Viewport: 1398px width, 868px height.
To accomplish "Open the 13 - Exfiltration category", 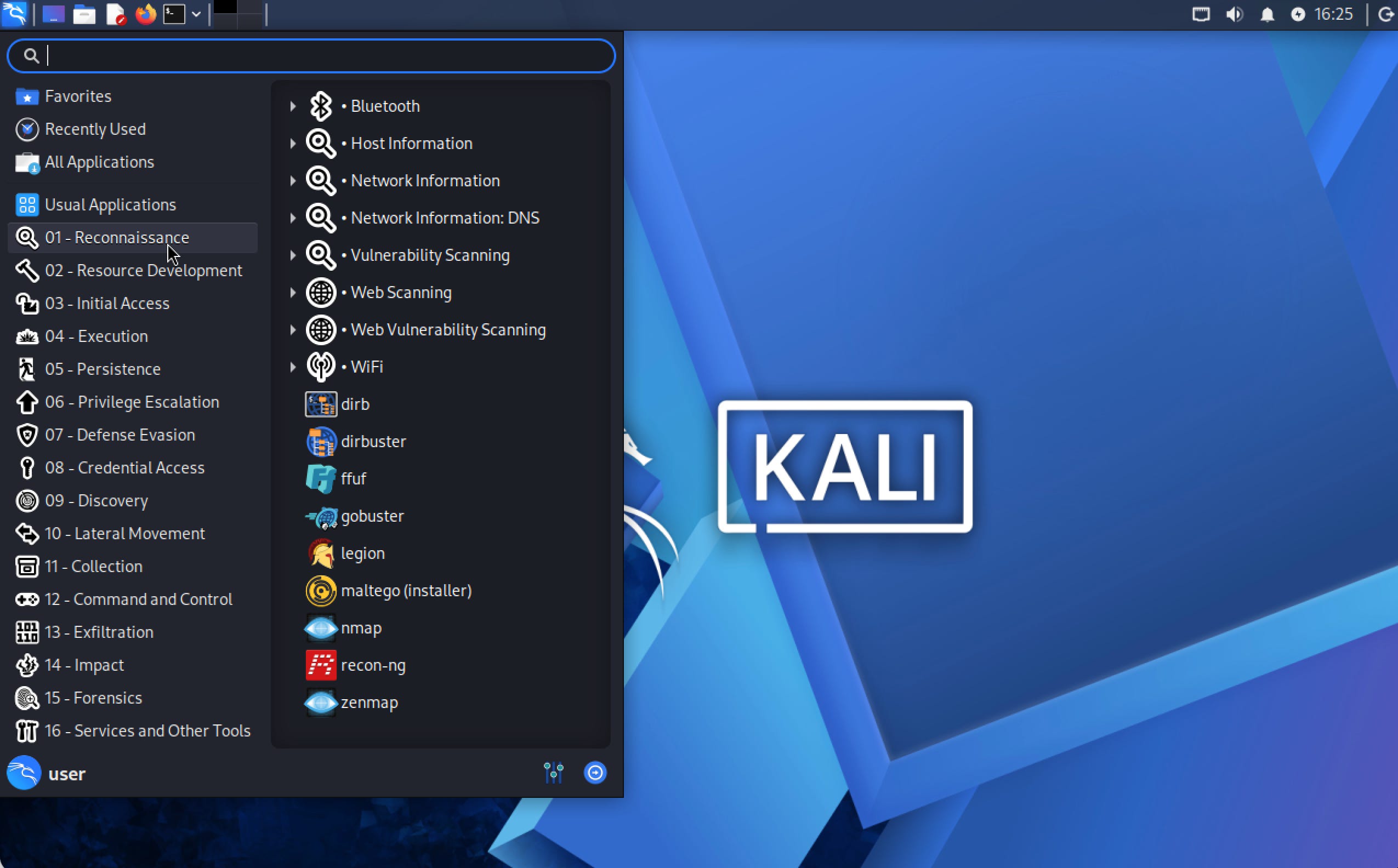I will pyautogui.click(x=133, y=632).
